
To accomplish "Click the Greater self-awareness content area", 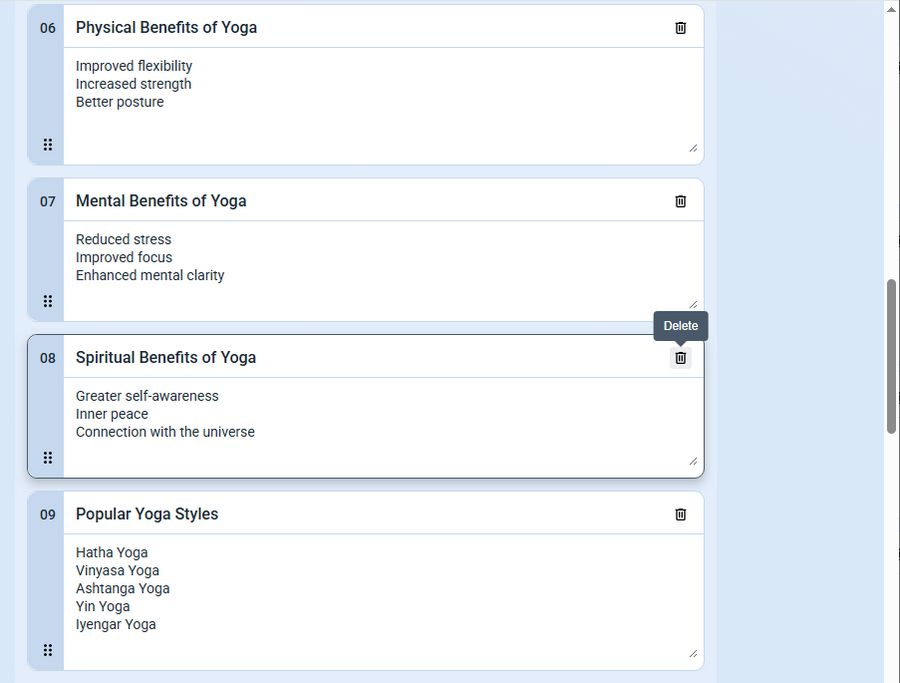I will (383, 427).
